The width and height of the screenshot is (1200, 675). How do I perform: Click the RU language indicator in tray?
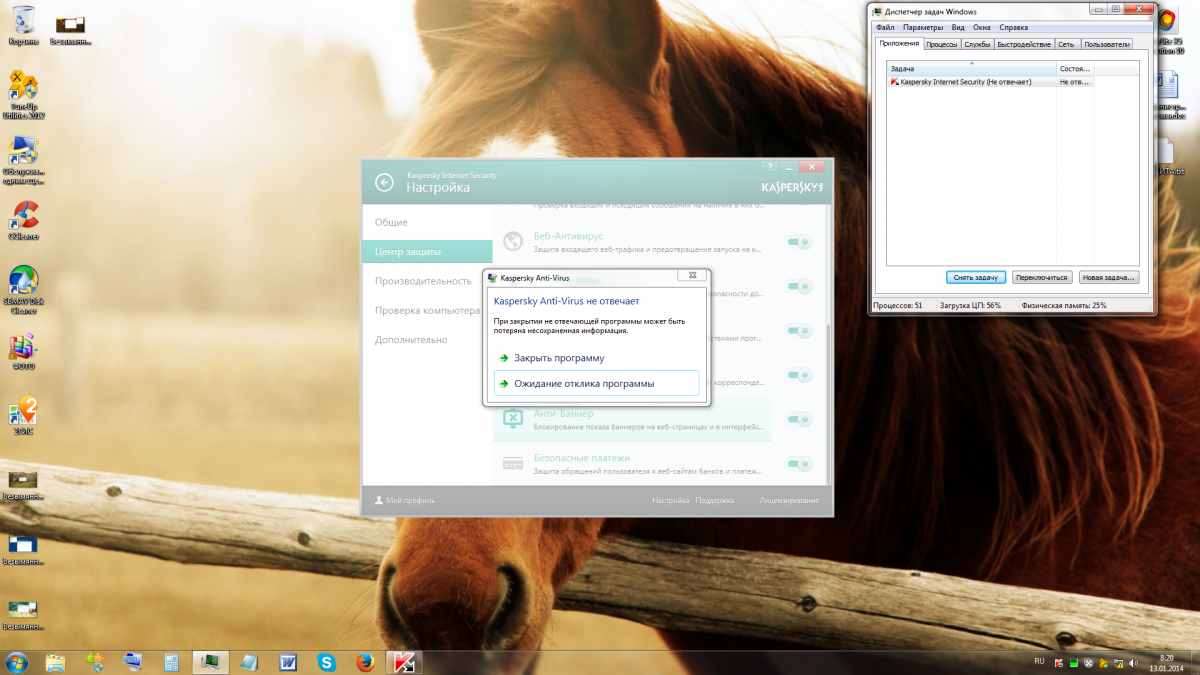pos(1037,662)
